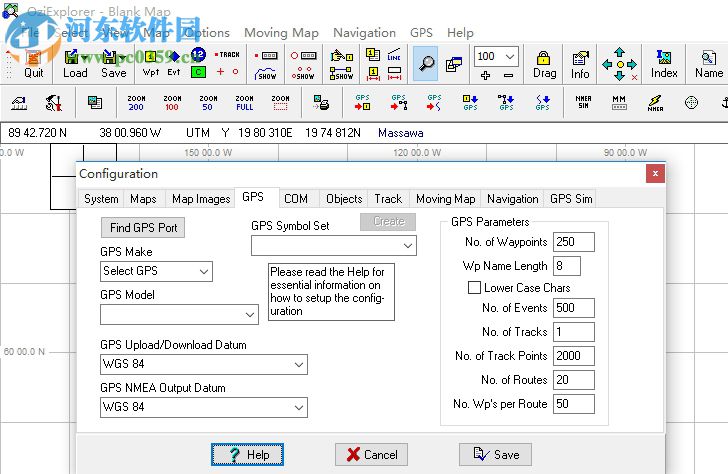Image resolution: width=728 pixels, height=474 pixels.
Task: Switch to the Map Images tab
Action: [x=201, y=199]
